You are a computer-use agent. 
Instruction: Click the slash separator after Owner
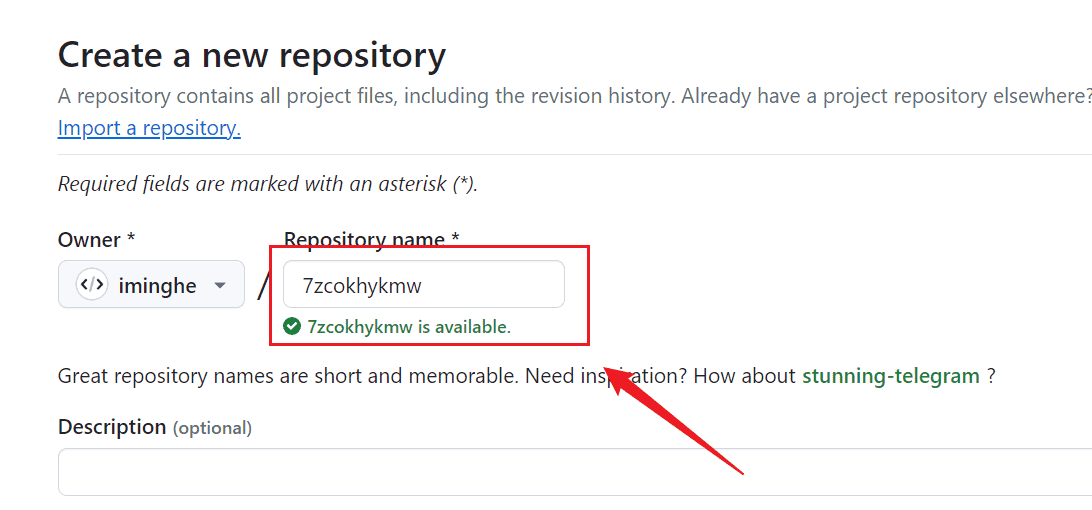coord(263,286)
